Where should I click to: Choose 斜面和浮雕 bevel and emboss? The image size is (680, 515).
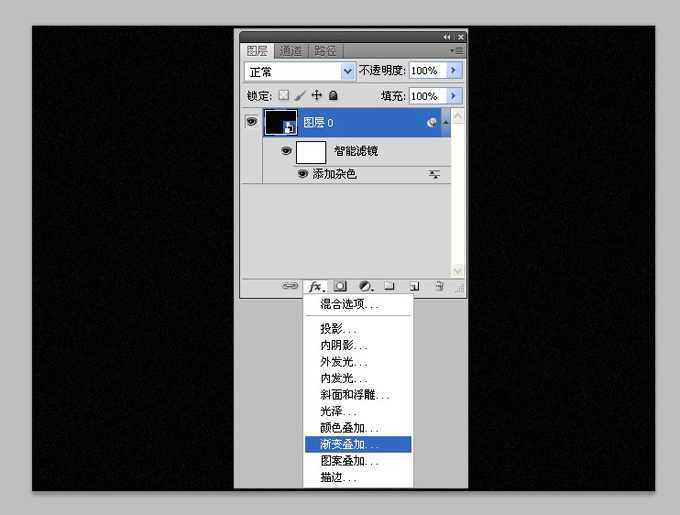click(x=358, y=395)
